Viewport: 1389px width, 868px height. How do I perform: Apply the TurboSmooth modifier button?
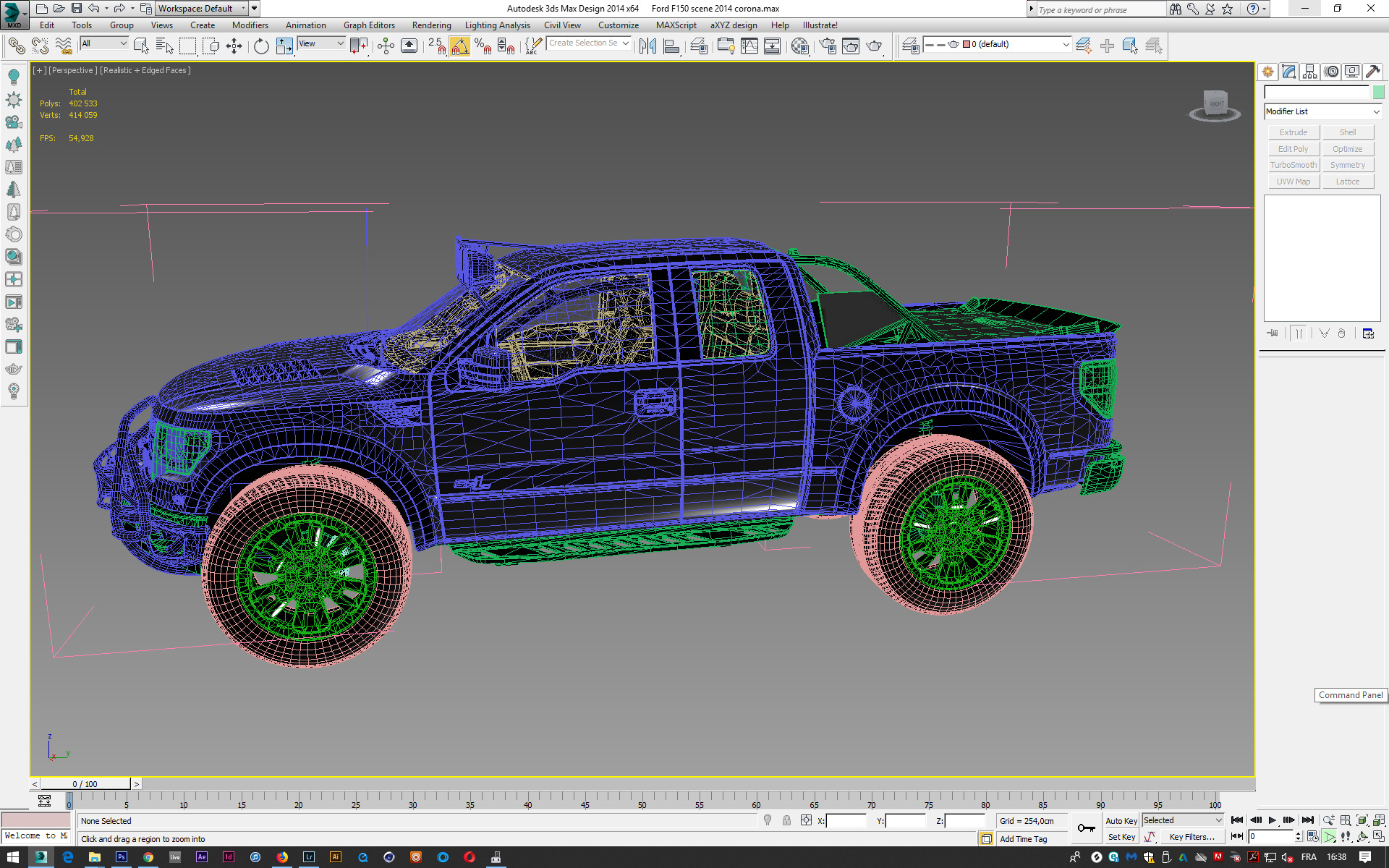(1294, 165)
